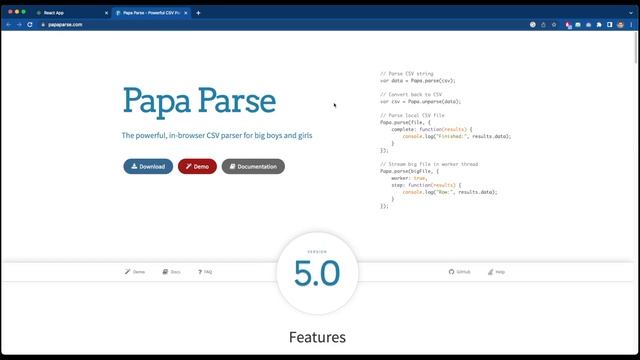Image resolution: width=640 pixels, height=360 pixels.
Task: Share this page via toolbar icon
Action: [x=543, y=24]
